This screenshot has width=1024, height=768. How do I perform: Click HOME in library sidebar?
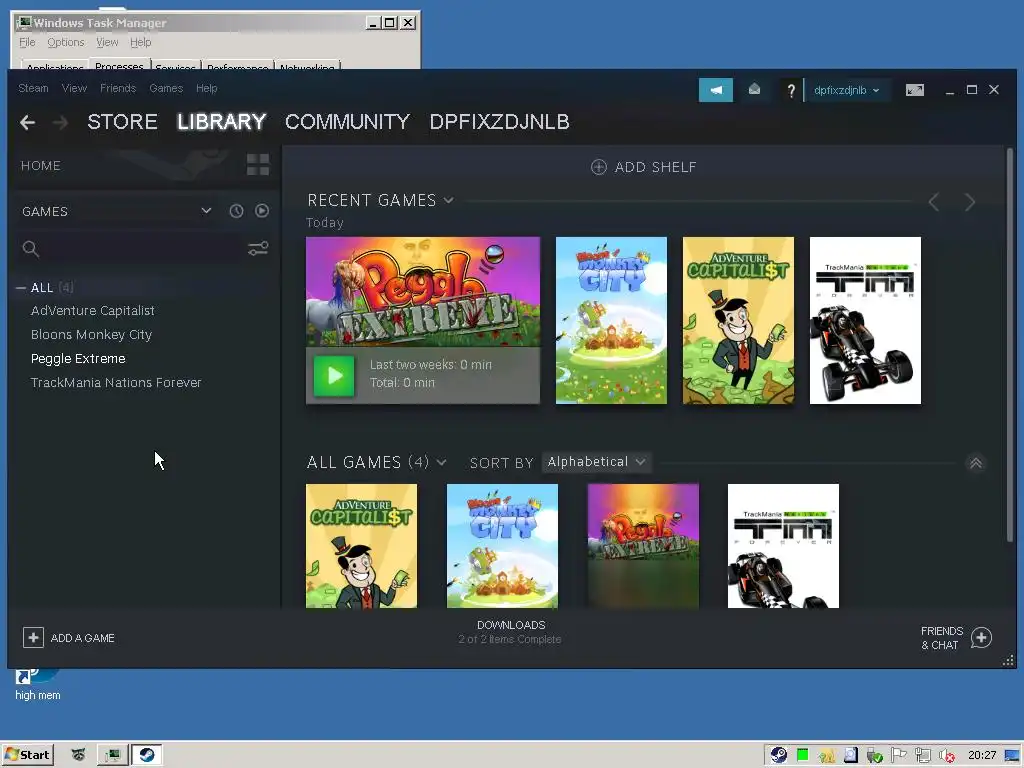click(x=40, y=166)
